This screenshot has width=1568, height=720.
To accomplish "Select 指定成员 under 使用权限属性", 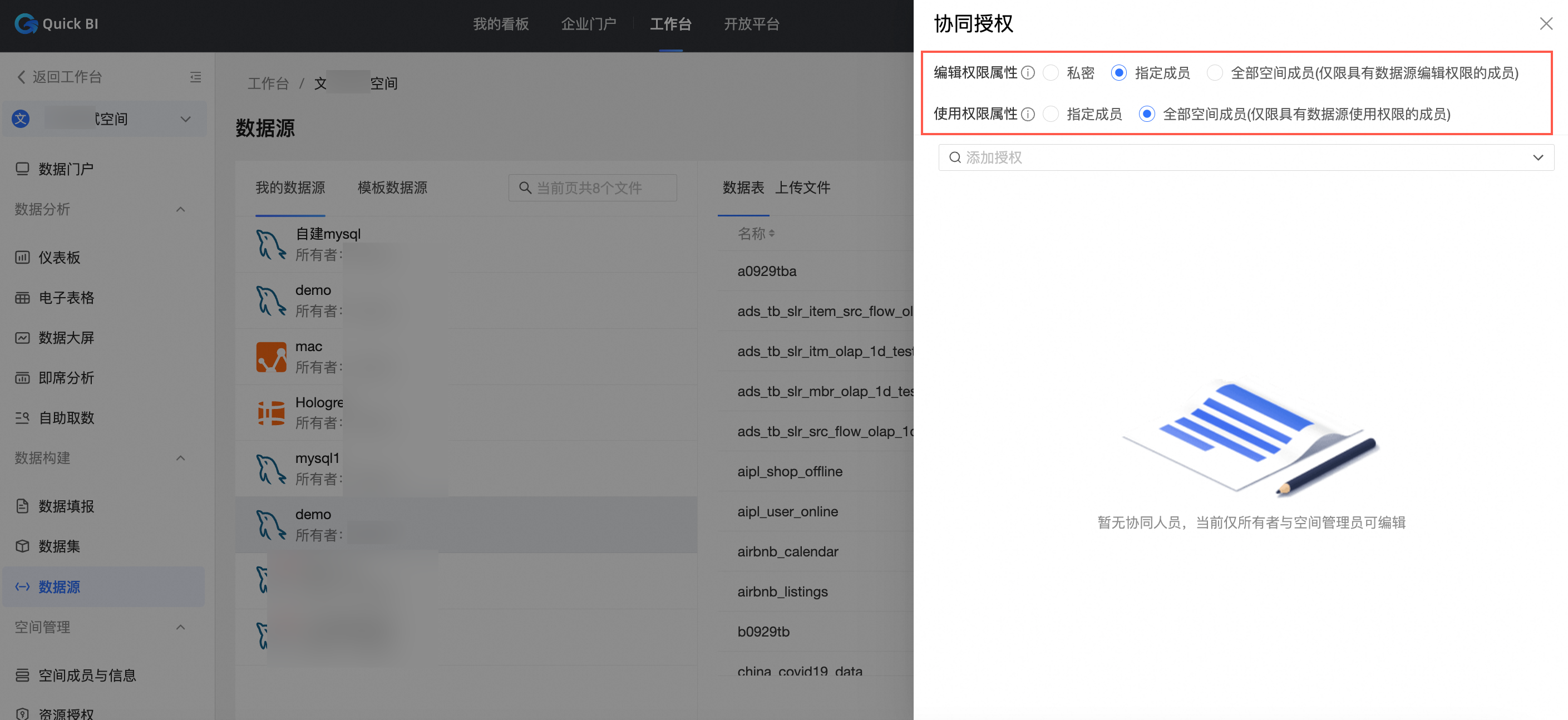I will tap(1051, 114).
